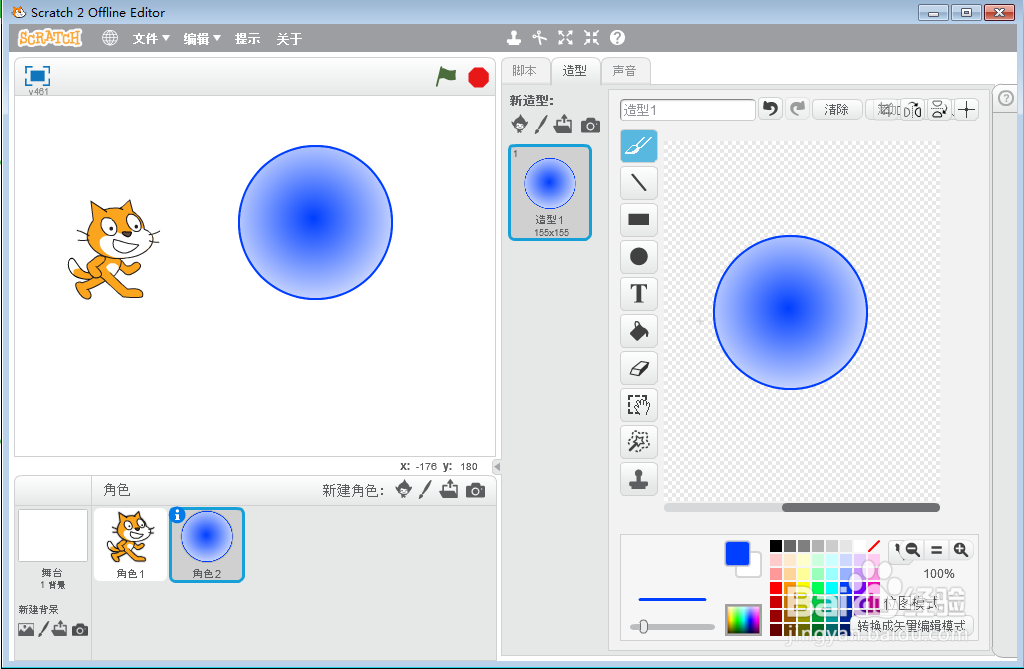The width and height of the screenshot is (1024, 669).
Task: Select the Line tool
Action: click(x=638, y=182)
